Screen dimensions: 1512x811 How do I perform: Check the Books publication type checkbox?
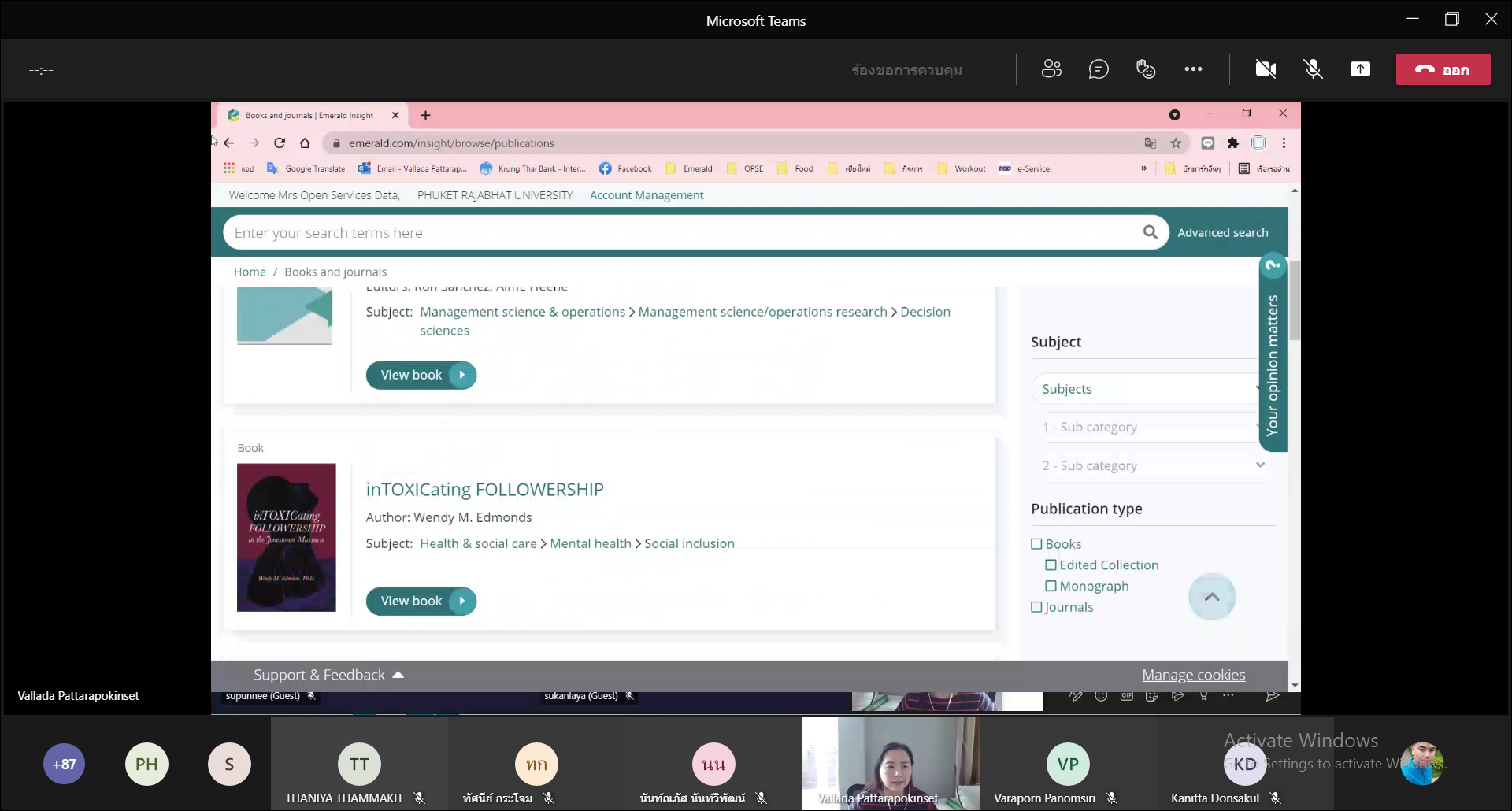[1037, 544]
